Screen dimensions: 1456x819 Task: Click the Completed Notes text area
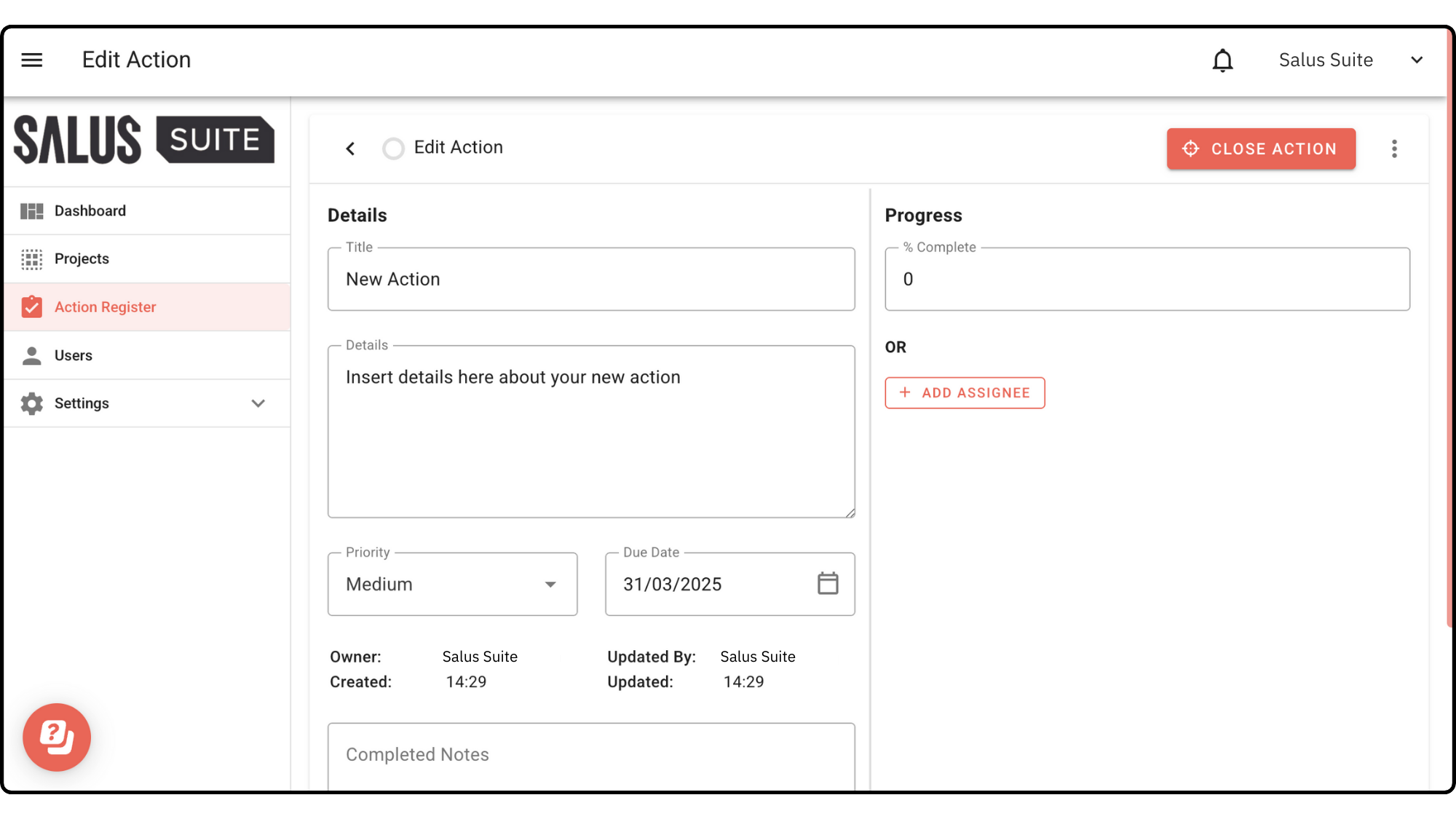[590, 755]
